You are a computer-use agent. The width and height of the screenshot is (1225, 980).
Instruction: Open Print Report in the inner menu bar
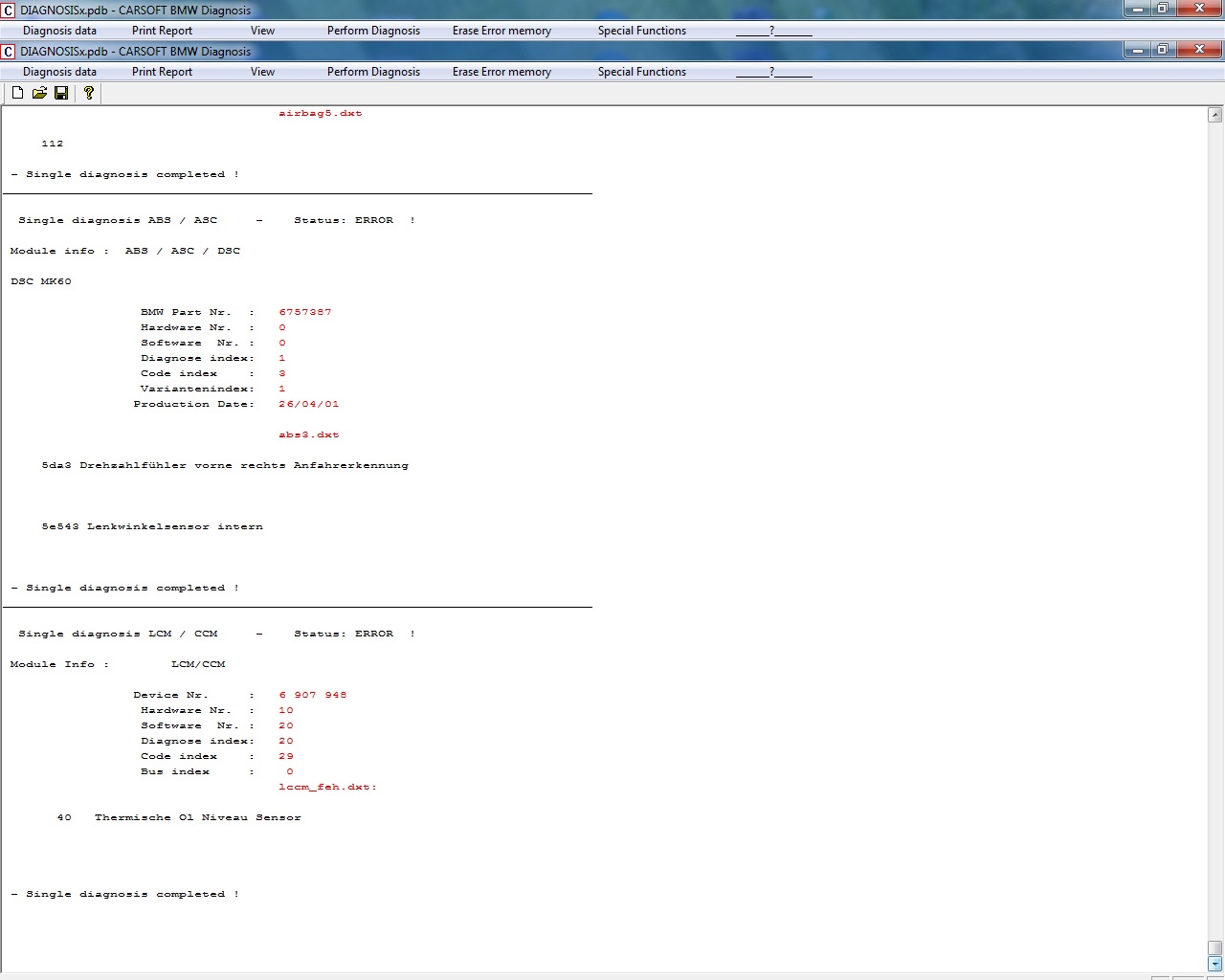(162, 72)
